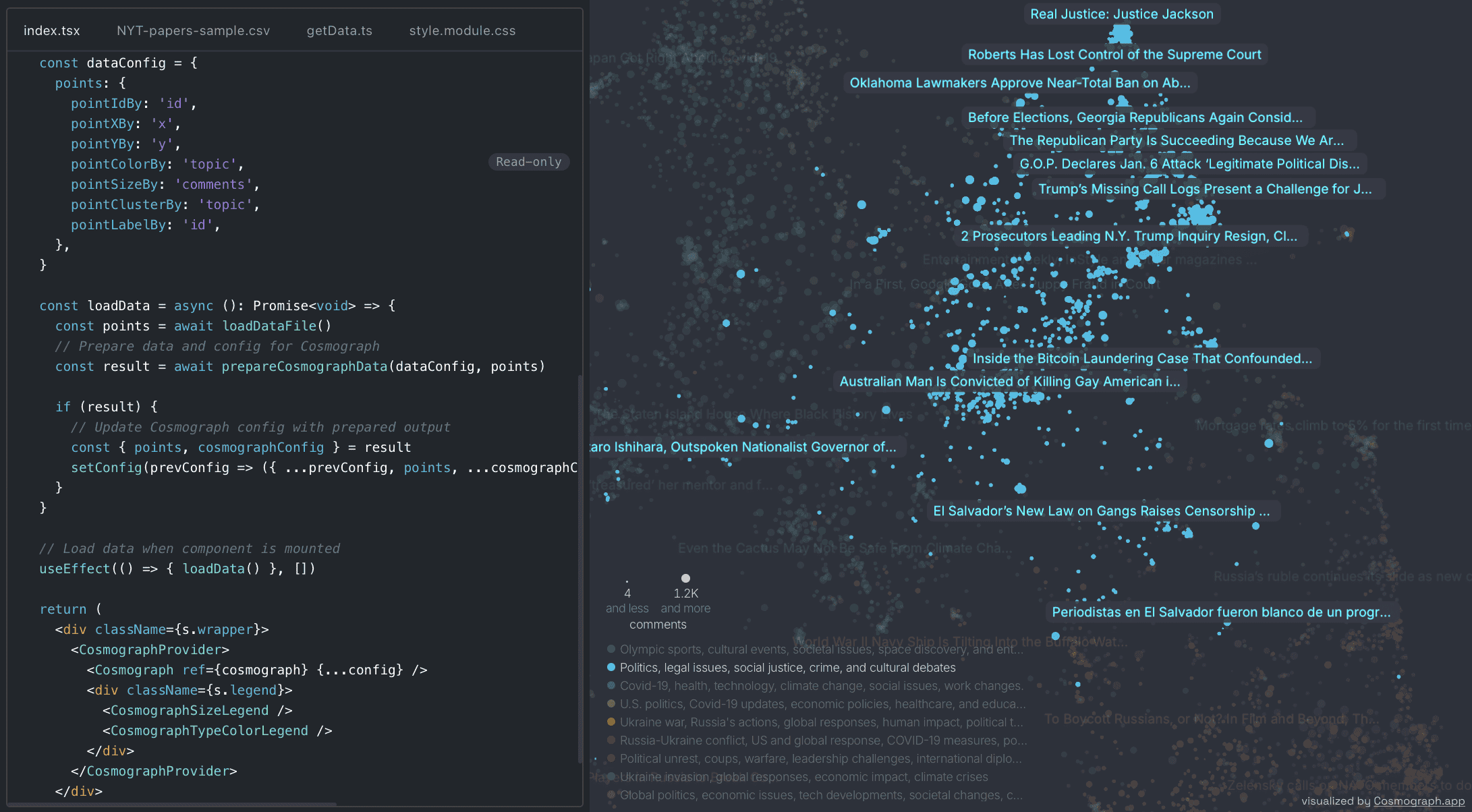The width and height of the screenshot is (1472, 812).
Task: Toggle the Olympic sports legend entry
Action: pos(821,649)
